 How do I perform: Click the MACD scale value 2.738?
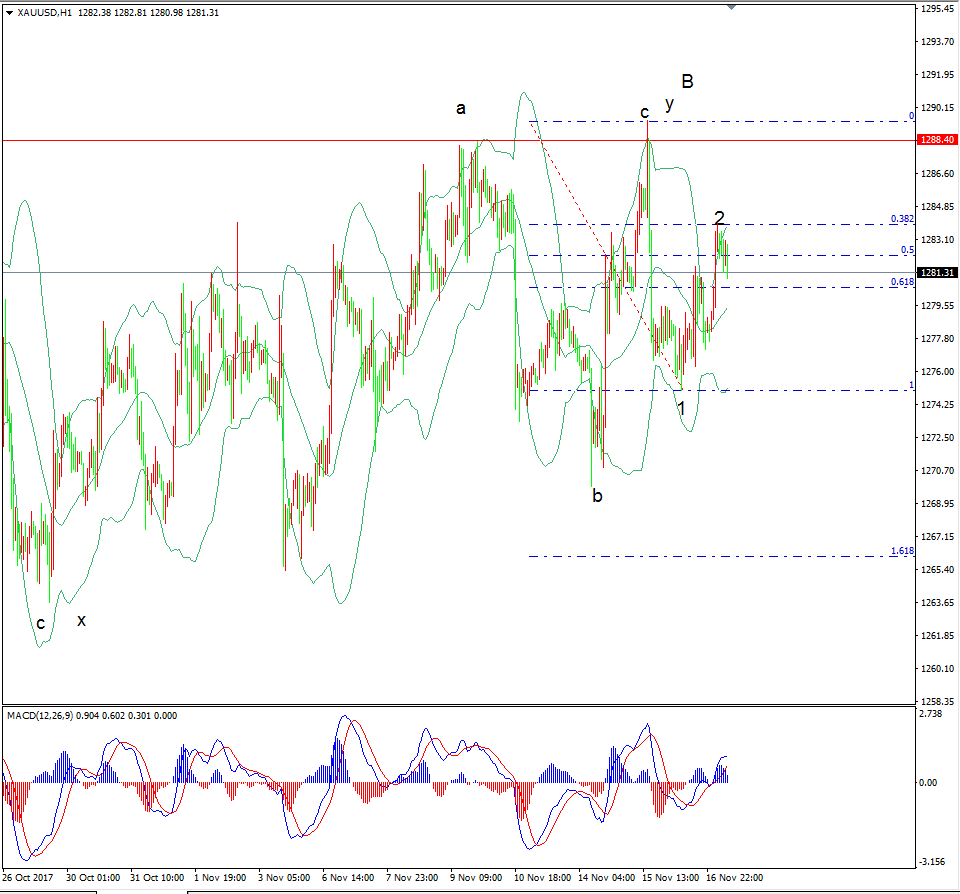tap(931, 714)
